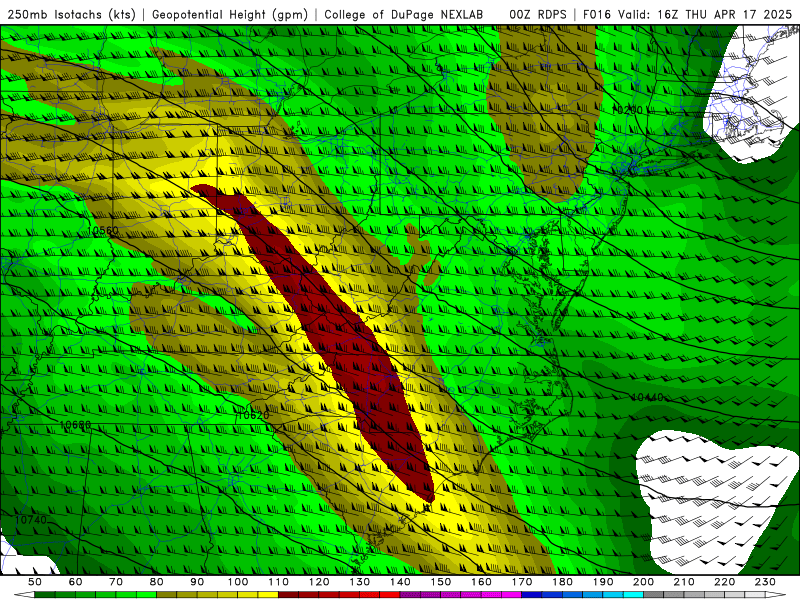
Task: Click the 'Geopotential Height (gpm)' title text
Action: (x=230, y=15)
